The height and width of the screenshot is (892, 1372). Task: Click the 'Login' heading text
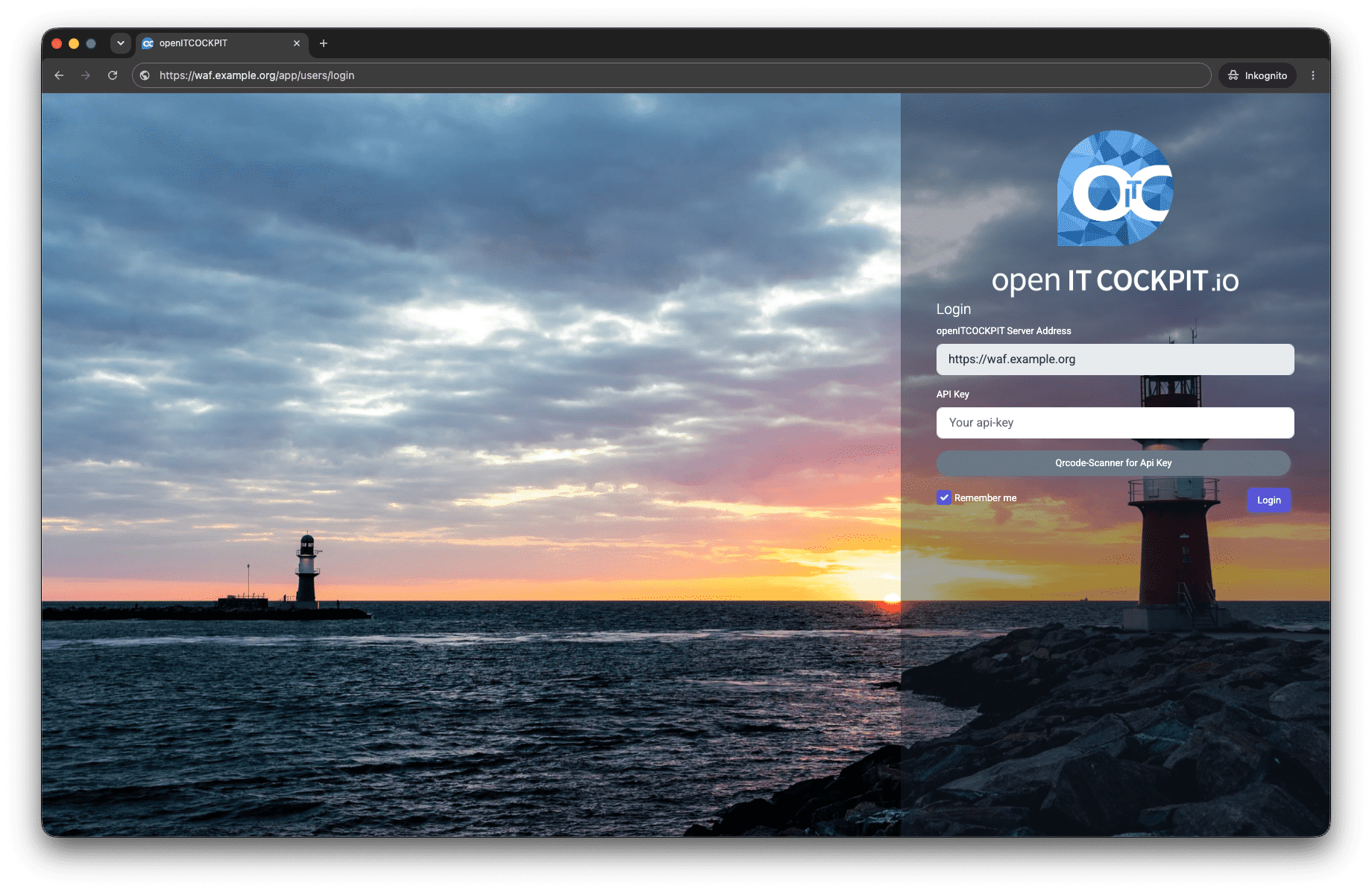pos(954,309)
